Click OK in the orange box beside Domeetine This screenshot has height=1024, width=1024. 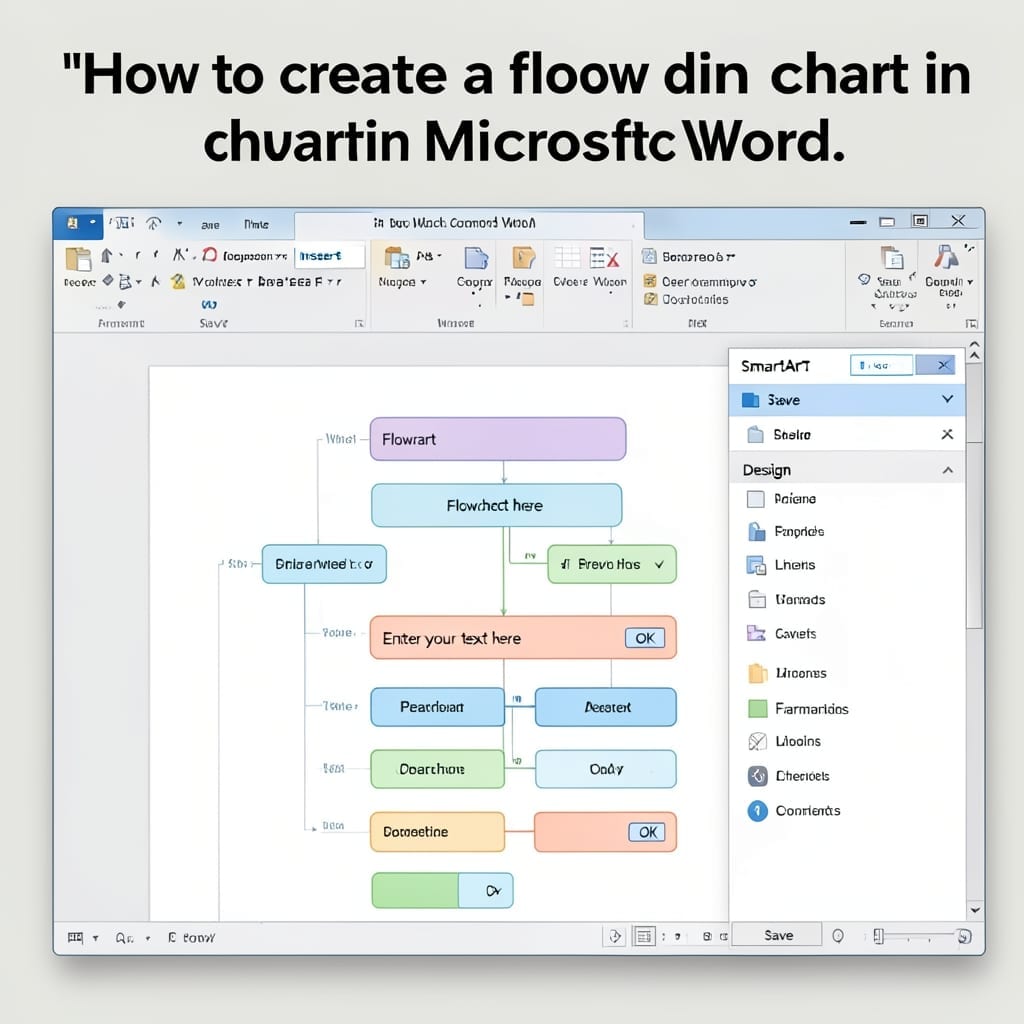coord(647,832)
